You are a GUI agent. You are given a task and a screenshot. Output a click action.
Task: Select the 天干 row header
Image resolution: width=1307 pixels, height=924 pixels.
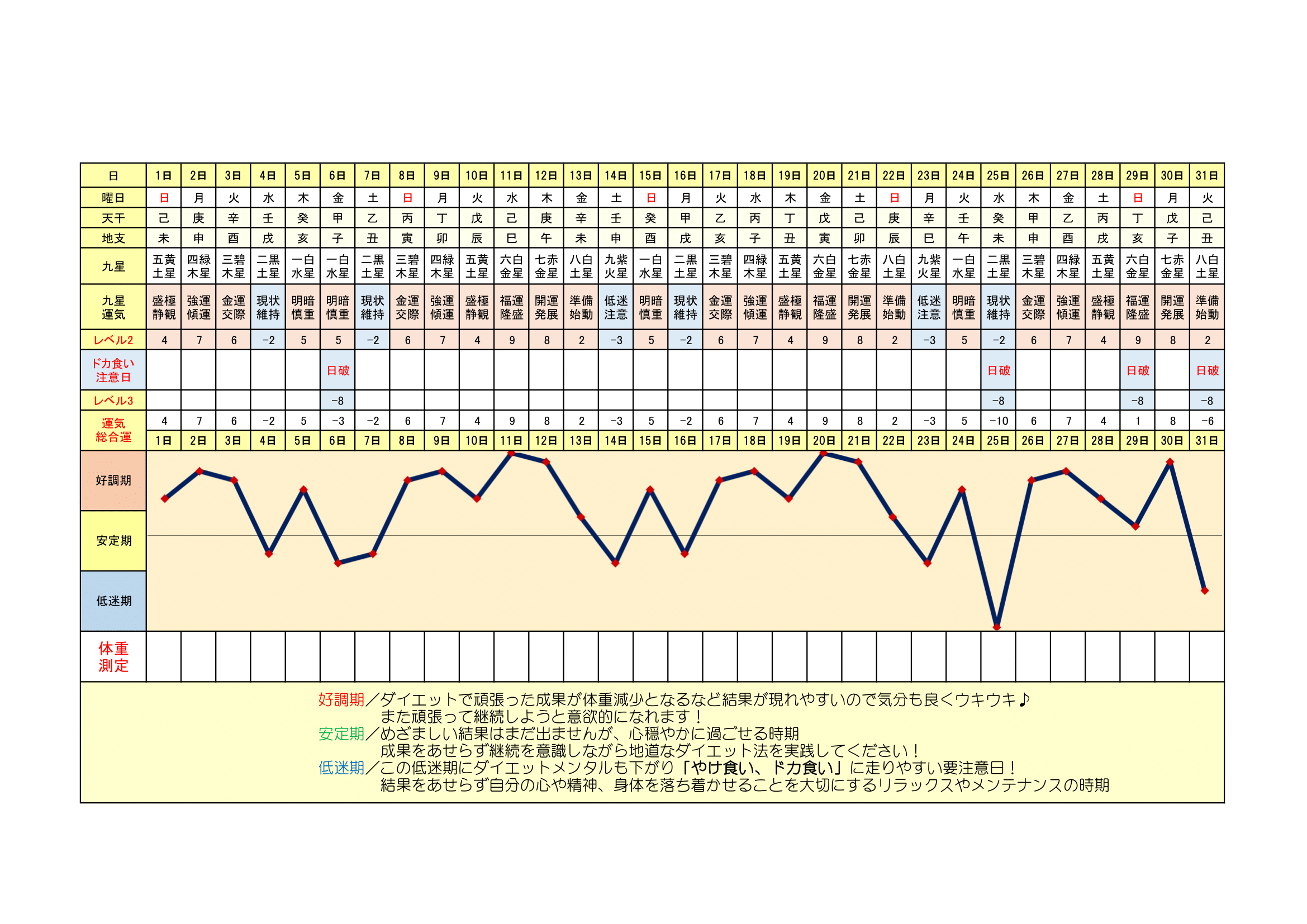click(x=113, y=218)
